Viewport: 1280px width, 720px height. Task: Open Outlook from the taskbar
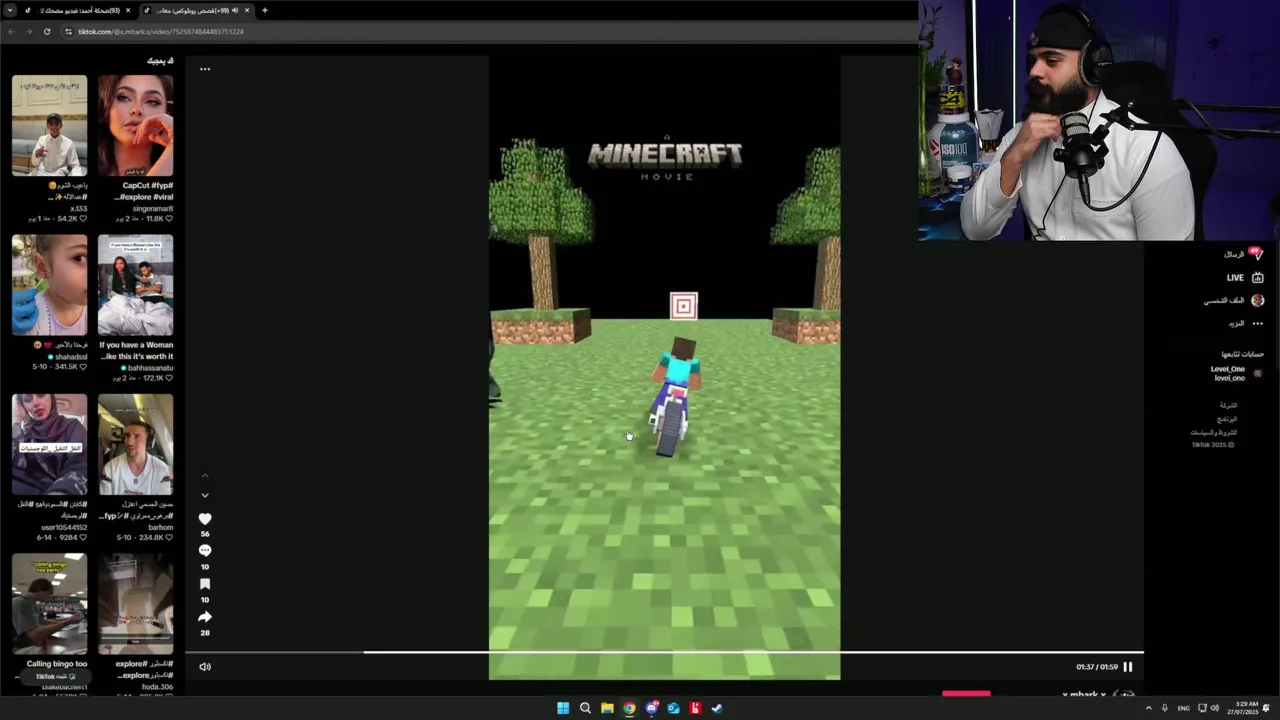click(x=673, y=708)
